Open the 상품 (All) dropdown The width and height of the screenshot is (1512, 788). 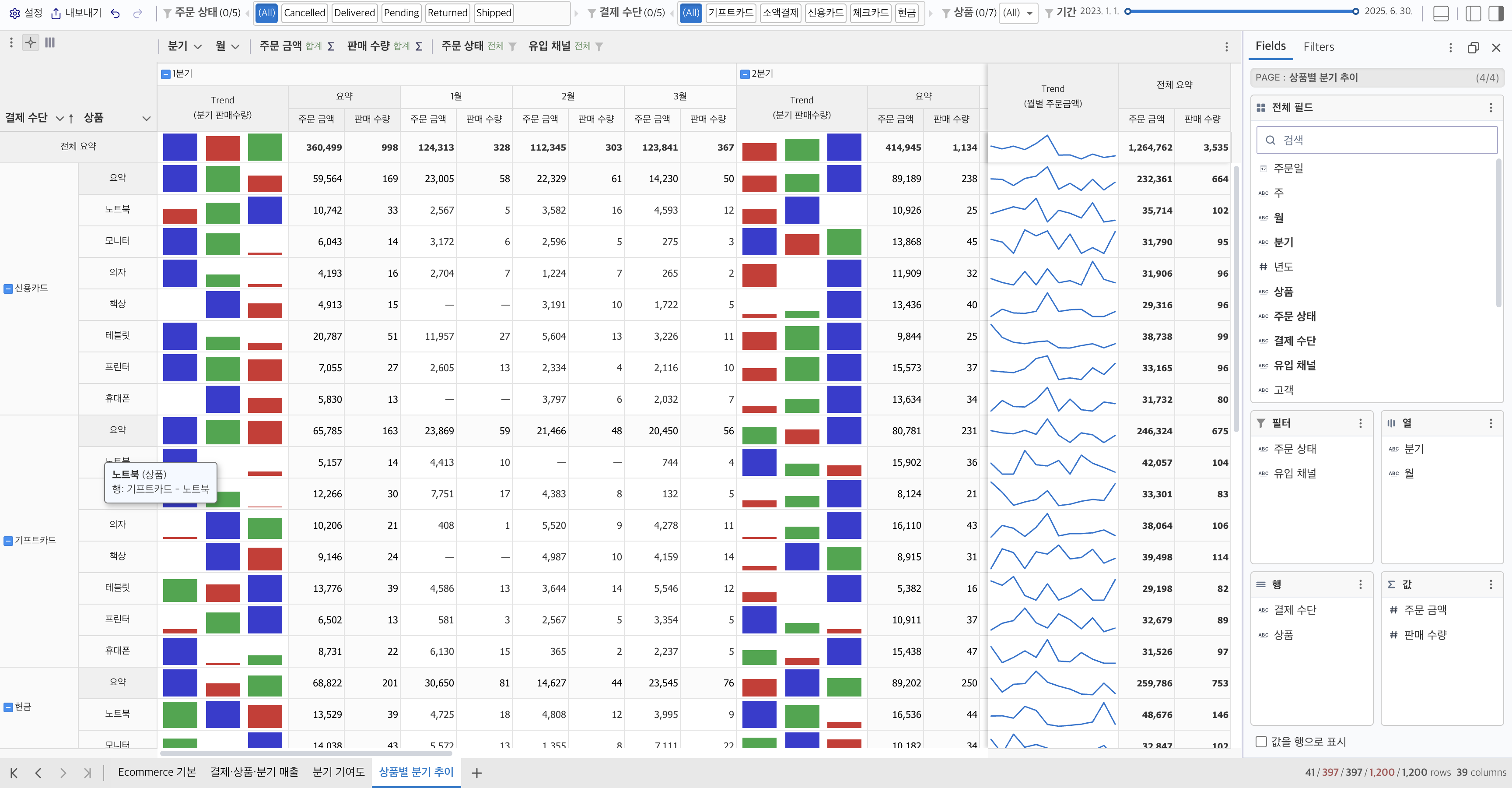click(x=1019, y=13)
